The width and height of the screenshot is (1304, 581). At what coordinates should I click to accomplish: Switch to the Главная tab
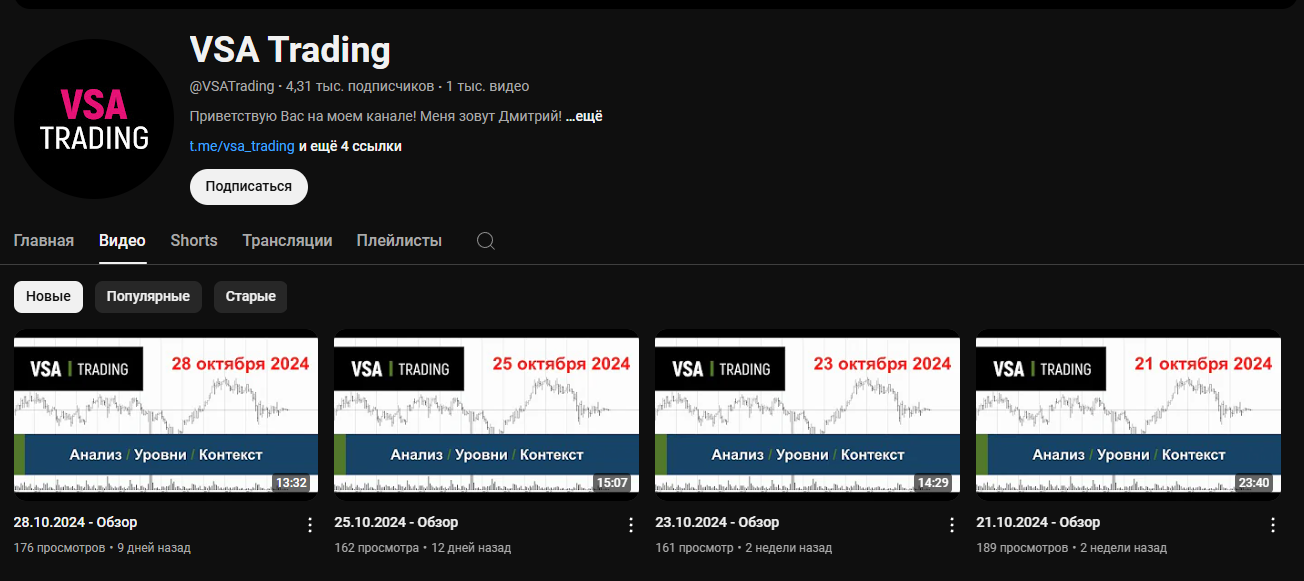(44, 241)
